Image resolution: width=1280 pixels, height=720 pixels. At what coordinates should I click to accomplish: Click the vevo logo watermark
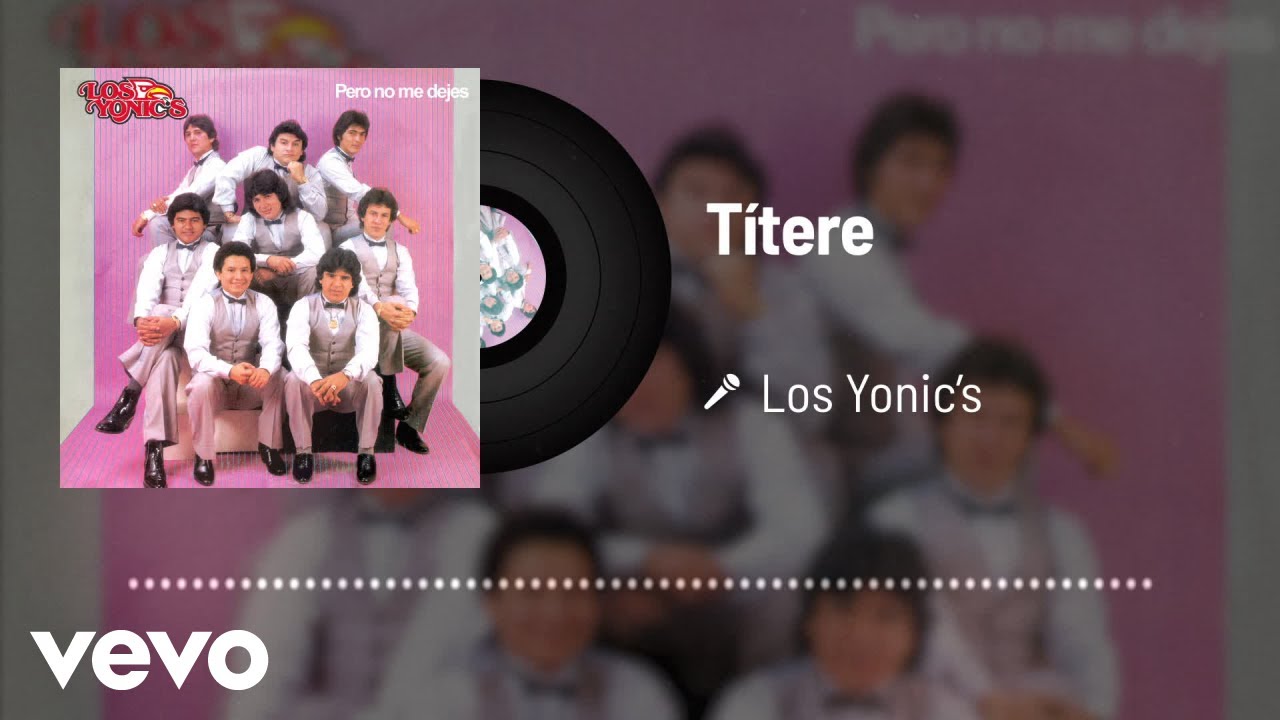(149, 660)
